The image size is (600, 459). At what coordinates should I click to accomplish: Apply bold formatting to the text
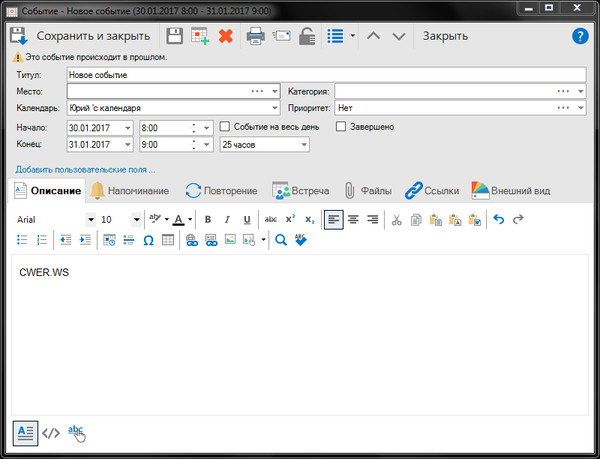(208, 220)
